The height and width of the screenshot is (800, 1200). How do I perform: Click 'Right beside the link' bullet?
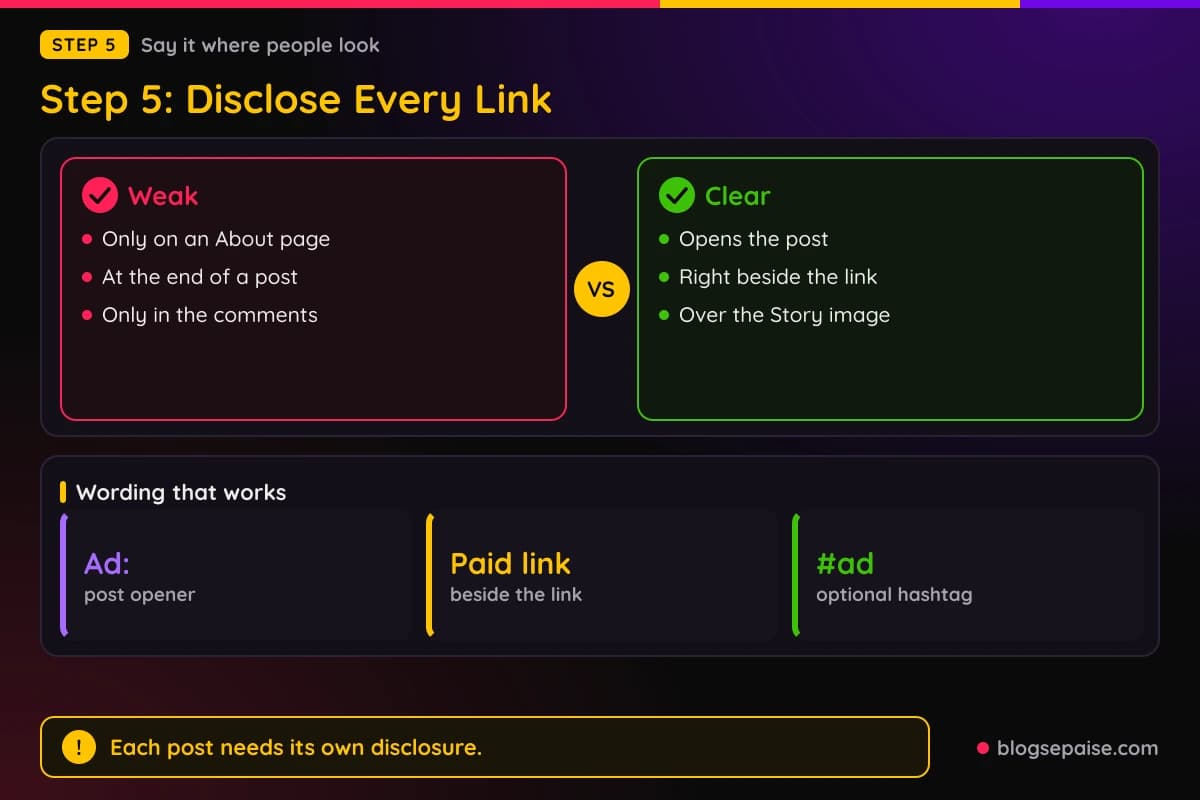[778, 277]
